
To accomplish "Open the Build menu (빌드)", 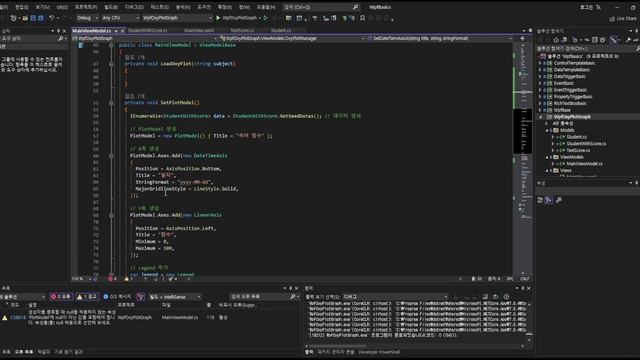I will pyautogui.click(x=111, y=7).
